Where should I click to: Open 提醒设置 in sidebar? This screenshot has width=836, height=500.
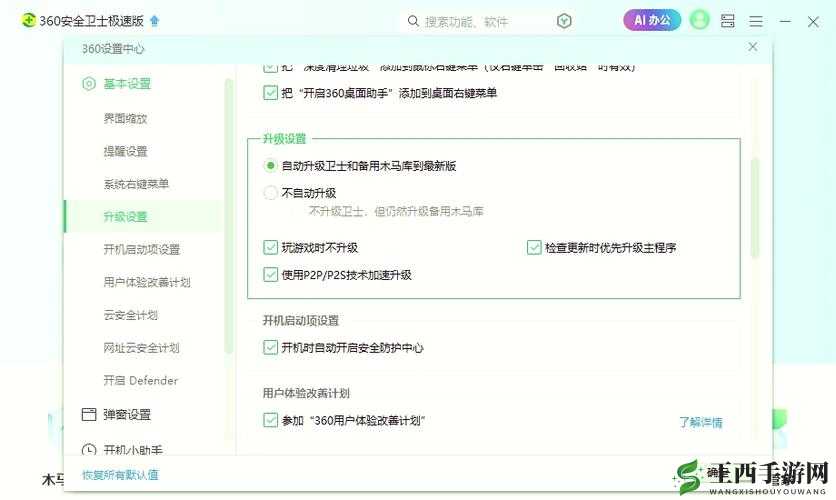point(125,151)
